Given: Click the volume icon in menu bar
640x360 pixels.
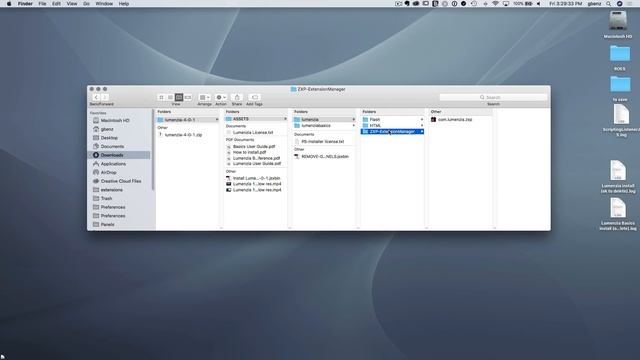Looking at the screenshot, I should [538, 4].
